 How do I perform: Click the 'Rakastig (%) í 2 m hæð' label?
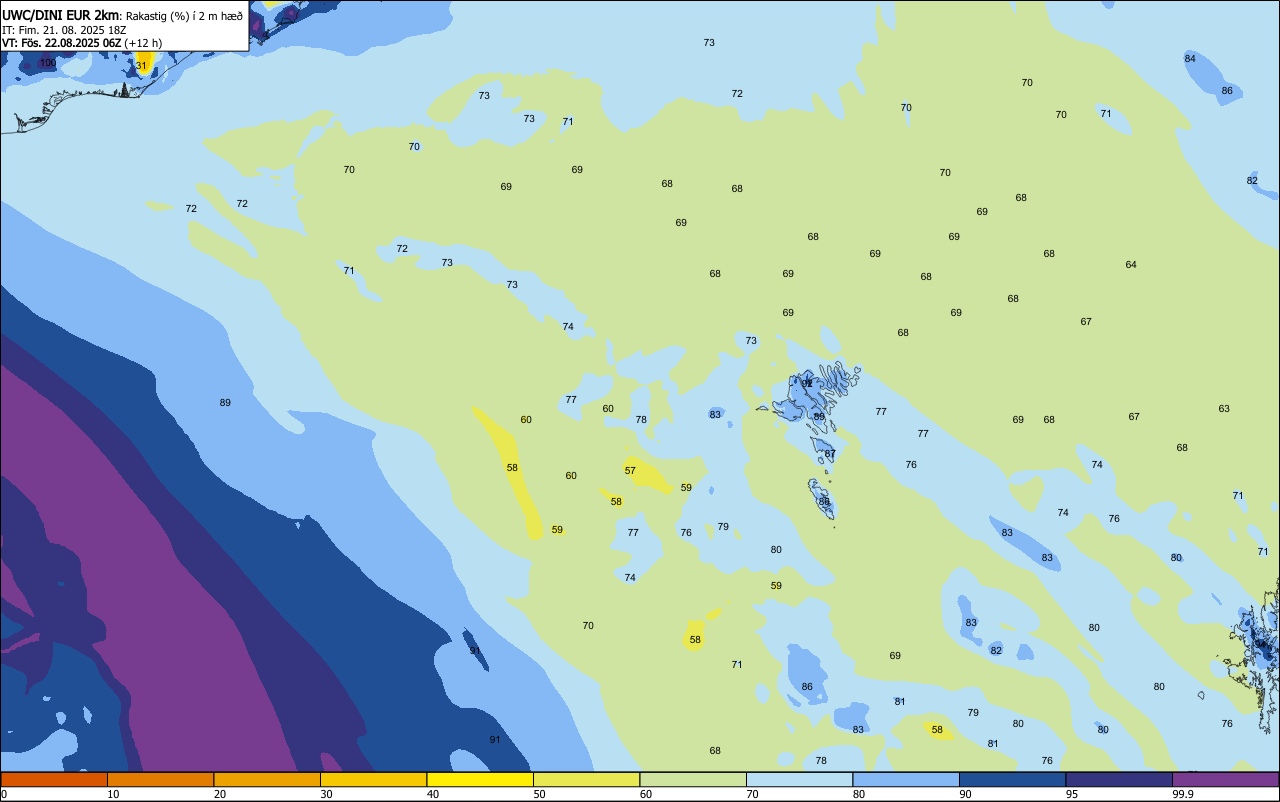(x=184, y=16)
